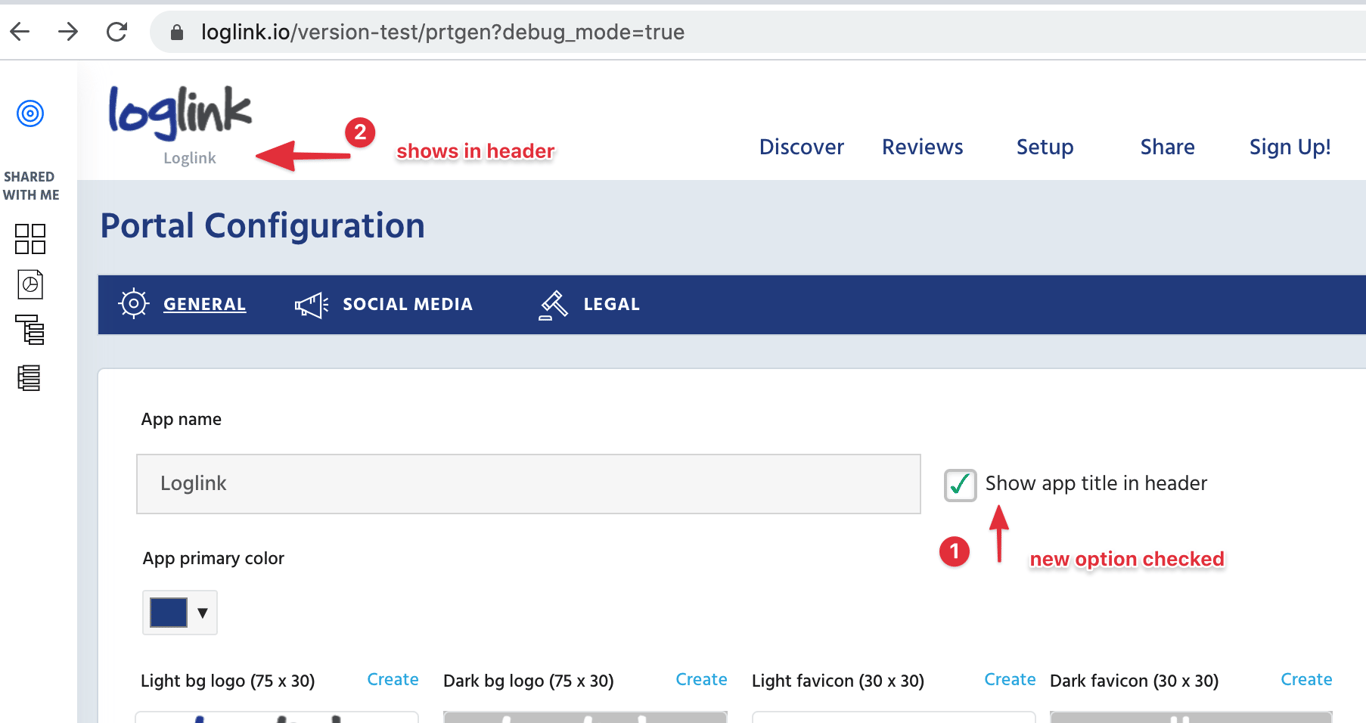Open the Discover menu item
The width and height of the screenshot is (1366, 723).
(801, 147)
